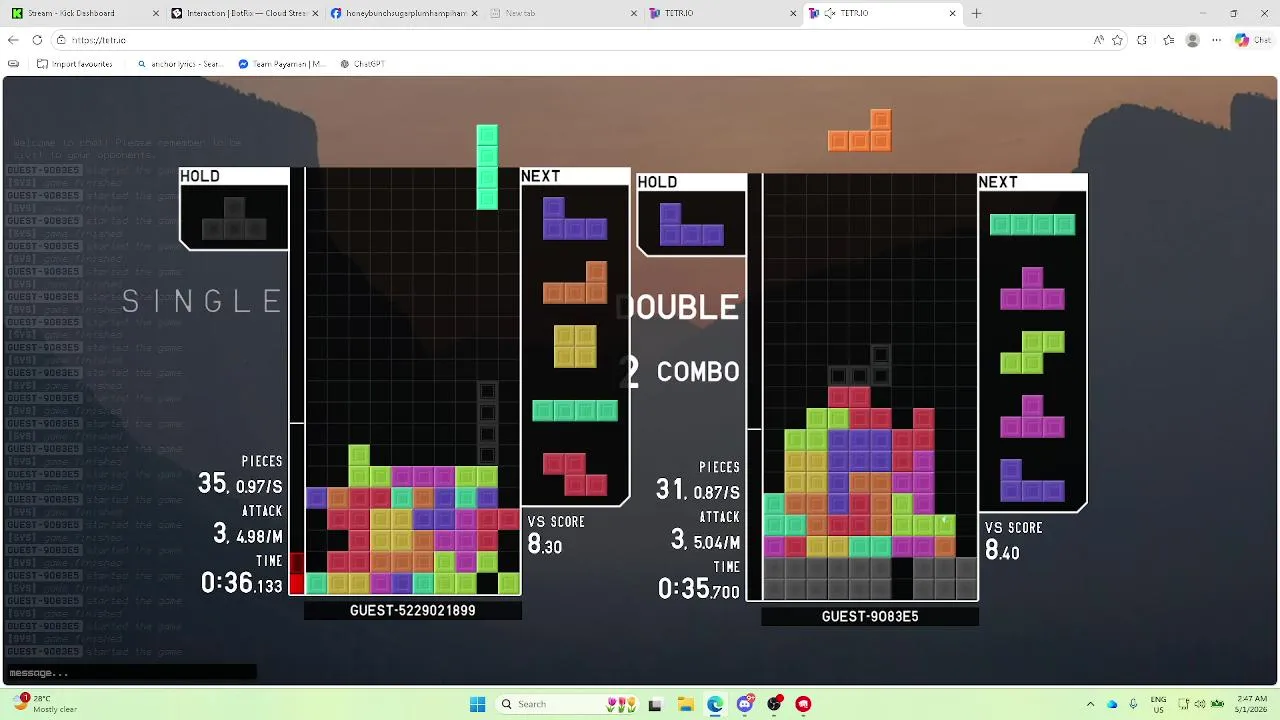This screenshot has width=1280, height=720.
Task: Add this page to favorites with star icon
Action: point(1118,40)
